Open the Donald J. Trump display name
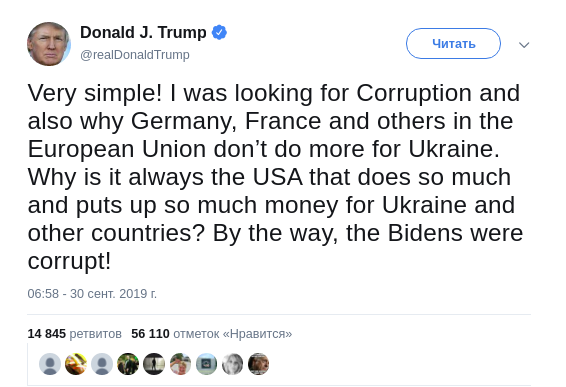Screen dimensions: 566x387 point(143,32)
